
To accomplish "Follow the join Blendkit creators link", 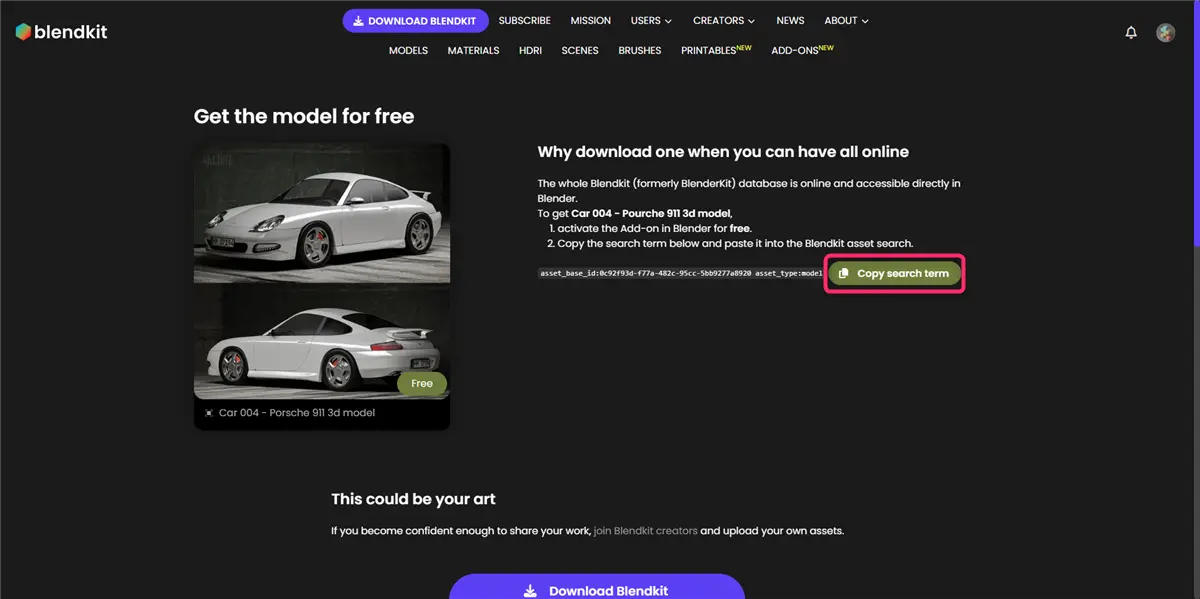I will pyautogui.click(x=646, y=530).
